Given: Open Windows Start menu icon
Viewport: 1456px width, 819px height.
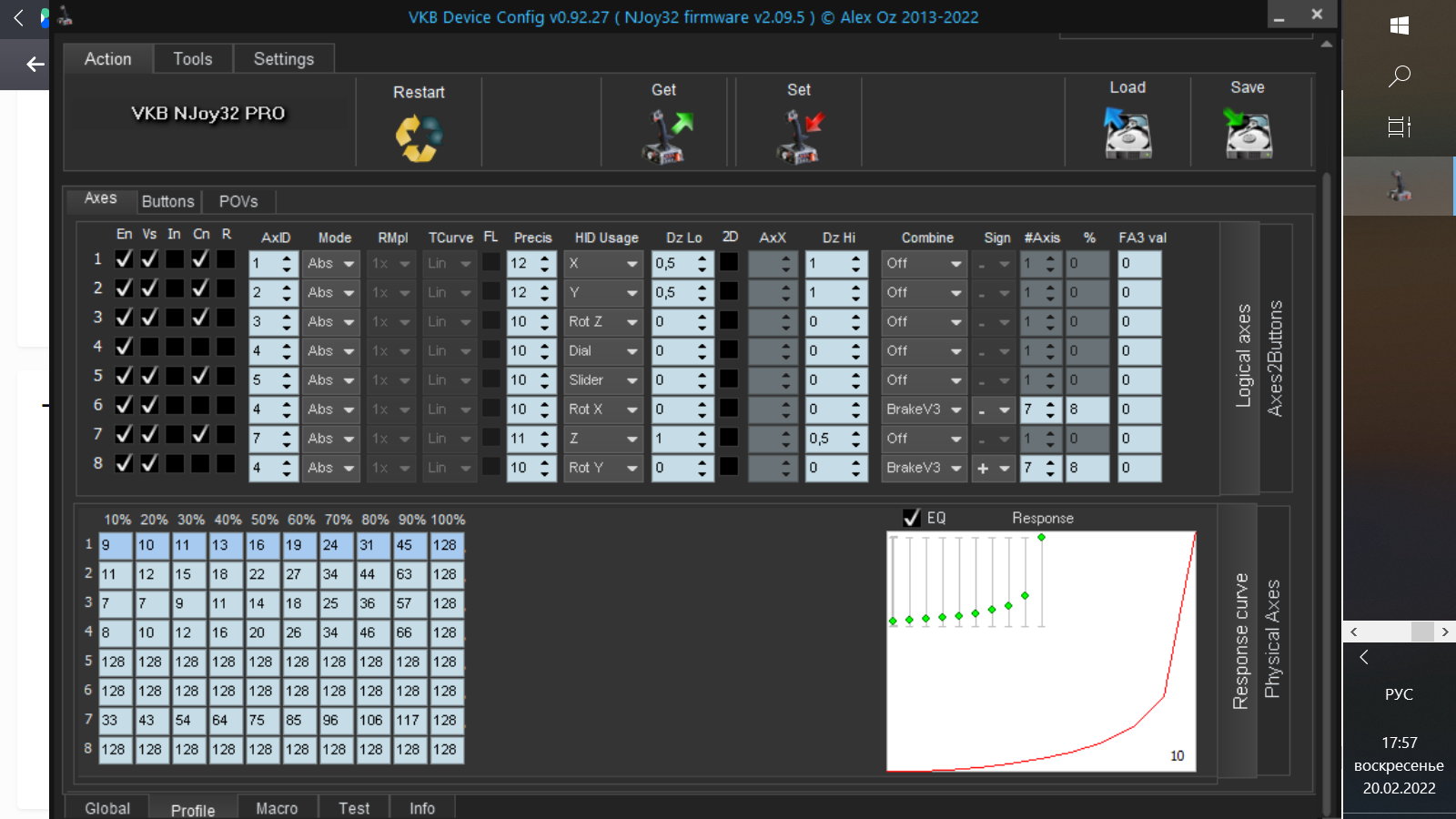Looking at the screenshot, I should pos(1400,25).
